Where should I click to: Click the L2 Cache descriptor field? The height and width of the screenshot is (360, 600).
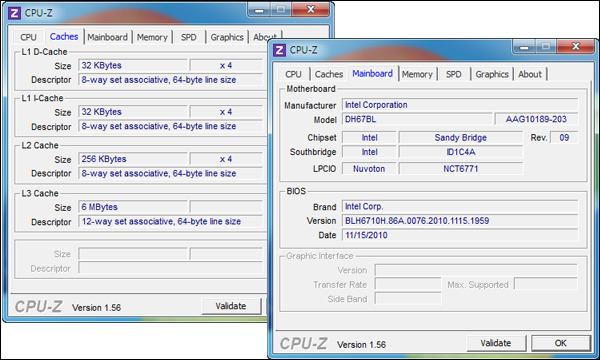click(172, 173)
